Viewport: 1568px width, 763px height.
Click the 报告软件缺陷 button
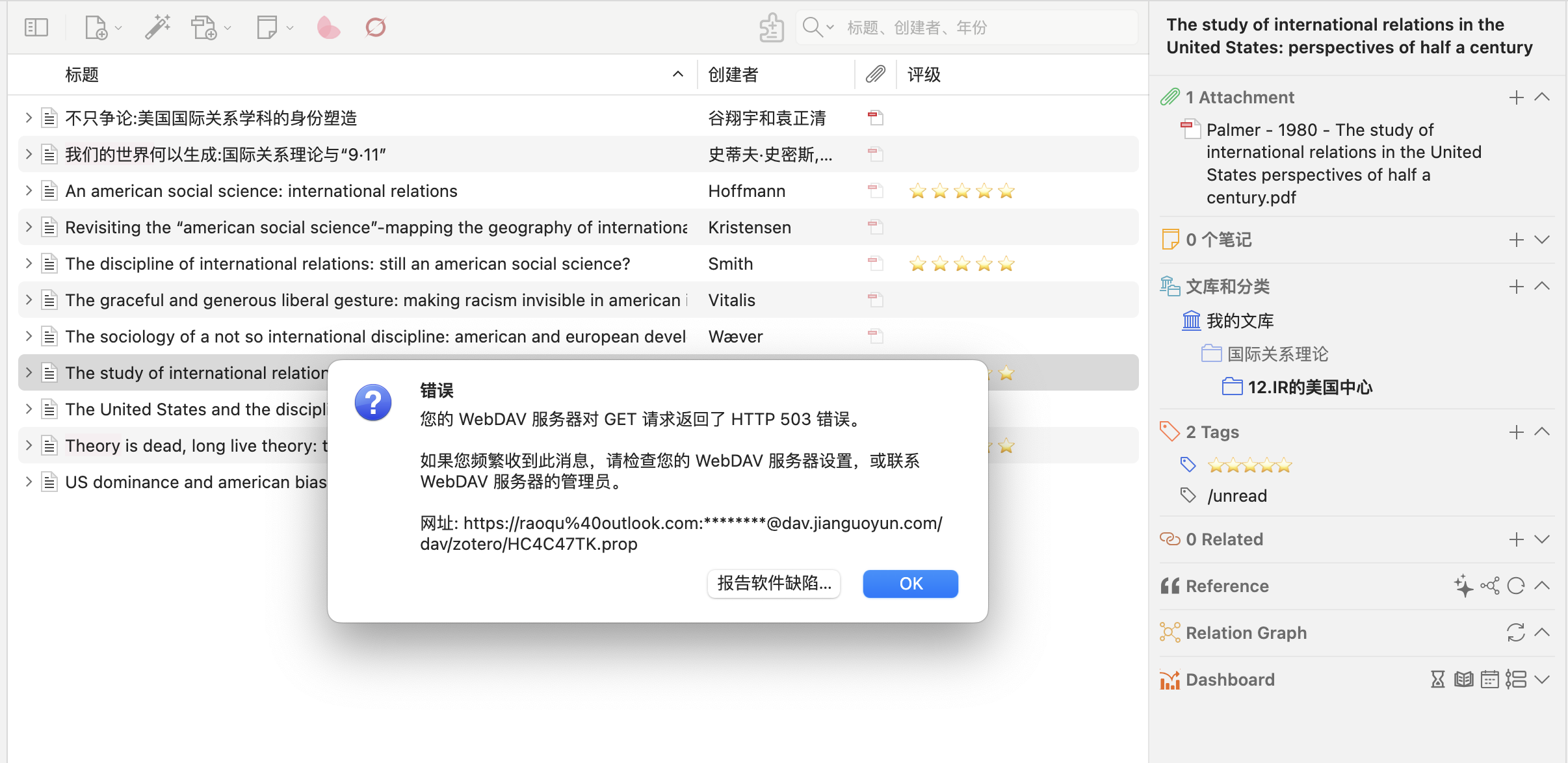click(774, 584)
